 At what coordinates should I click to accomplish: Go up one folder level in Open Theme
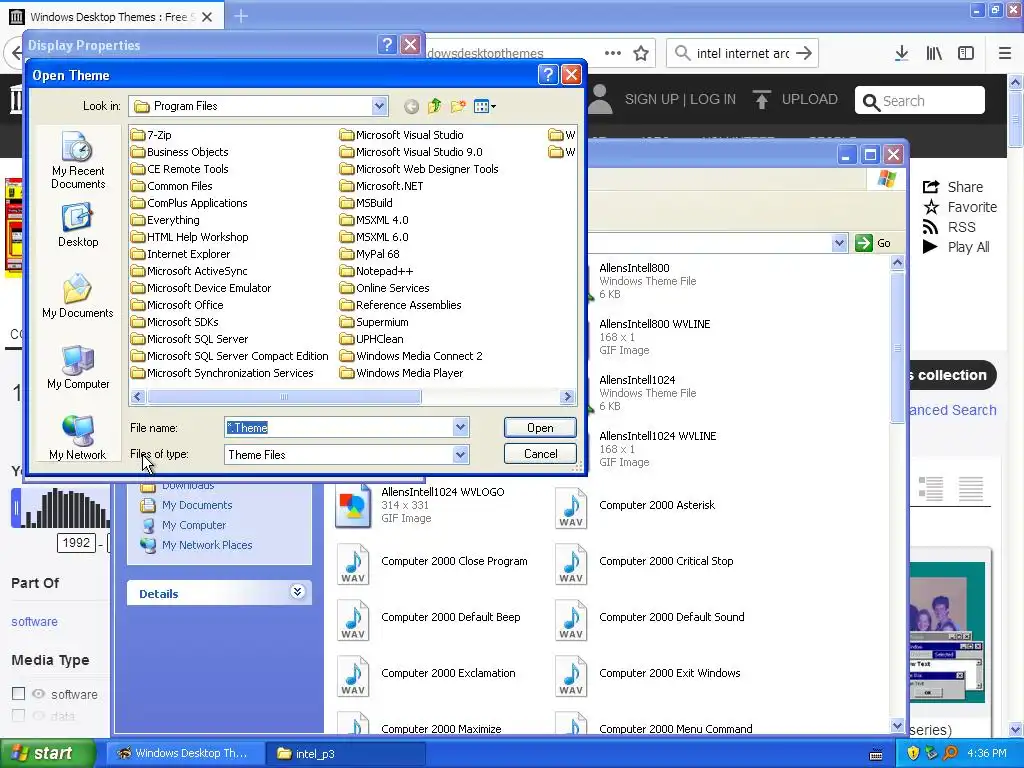click(434, 106)
